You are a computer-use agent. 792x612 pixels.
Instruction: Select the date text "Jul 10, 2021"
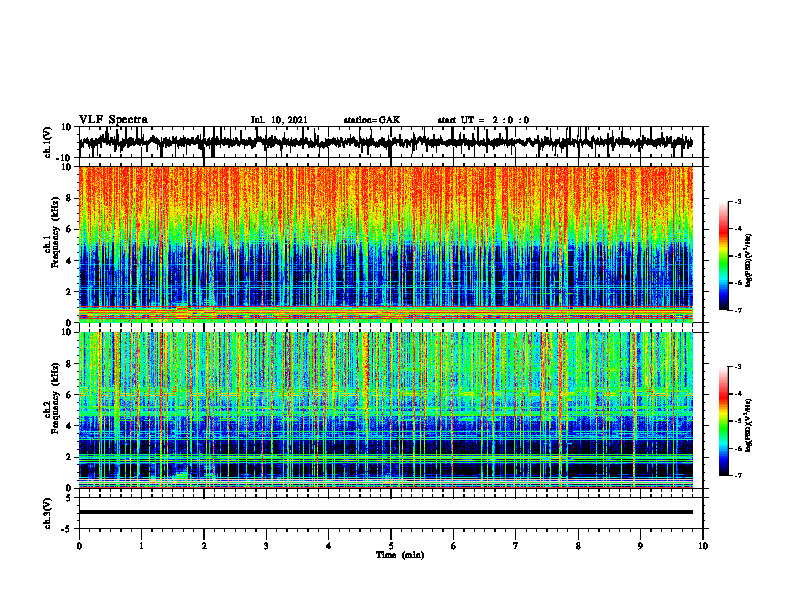279,120
